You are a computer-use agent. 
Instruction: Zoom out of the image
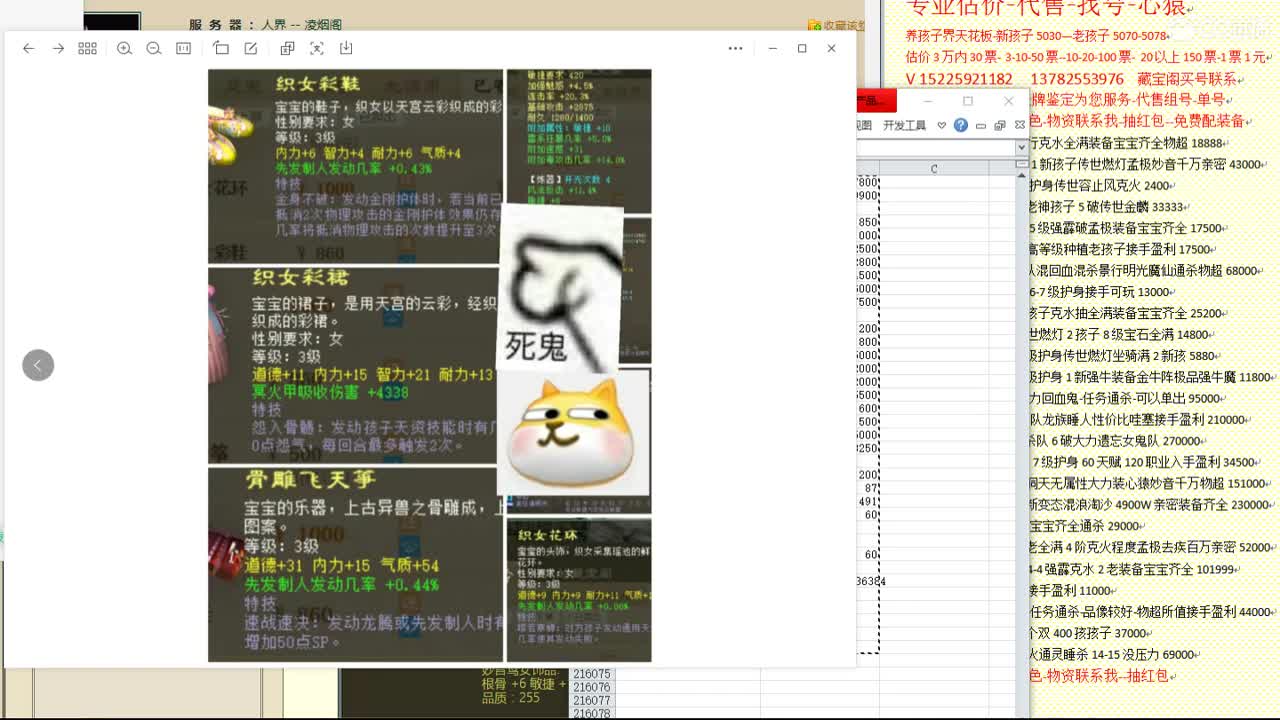point(154,48)
